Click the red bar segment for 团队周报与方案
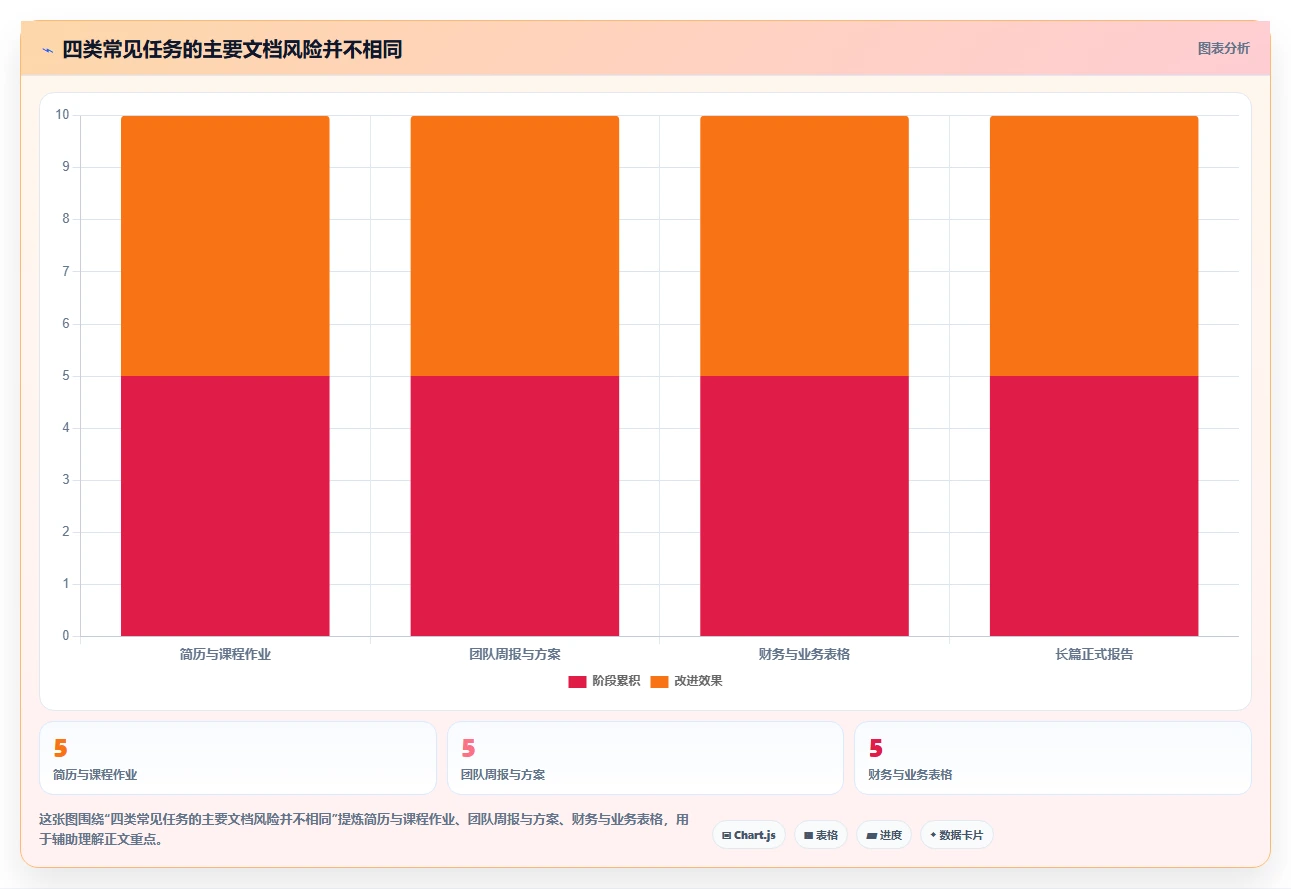1291x889 pixels. pos(515,506)
